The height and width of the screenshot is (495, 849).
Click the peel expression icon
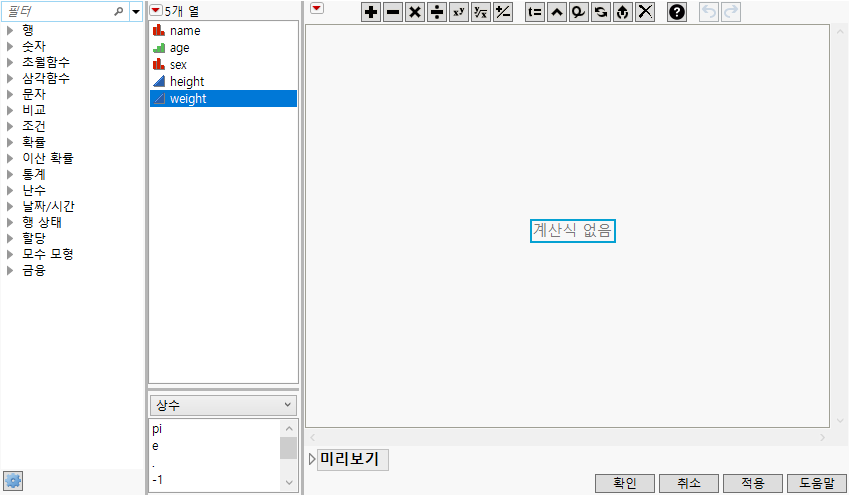[623, 12]
